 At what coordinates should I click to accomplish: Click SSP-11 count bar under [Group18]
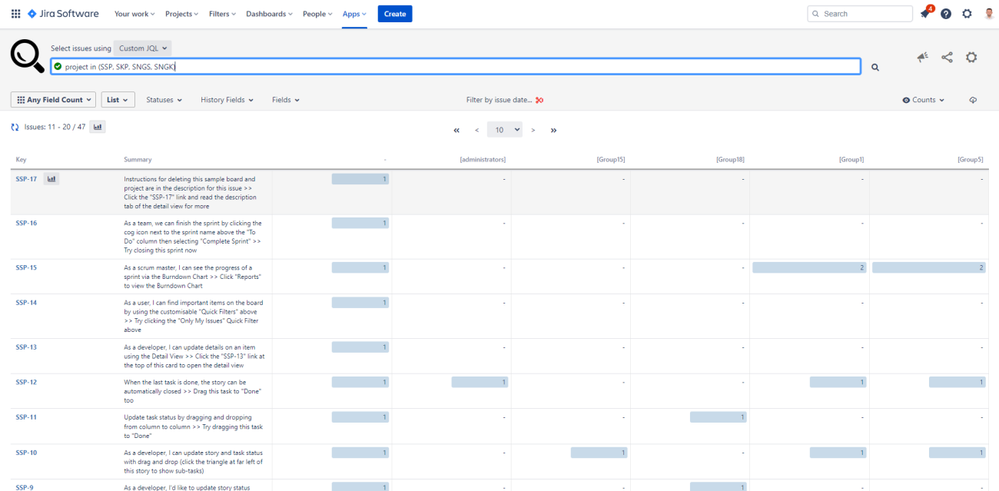718,417
